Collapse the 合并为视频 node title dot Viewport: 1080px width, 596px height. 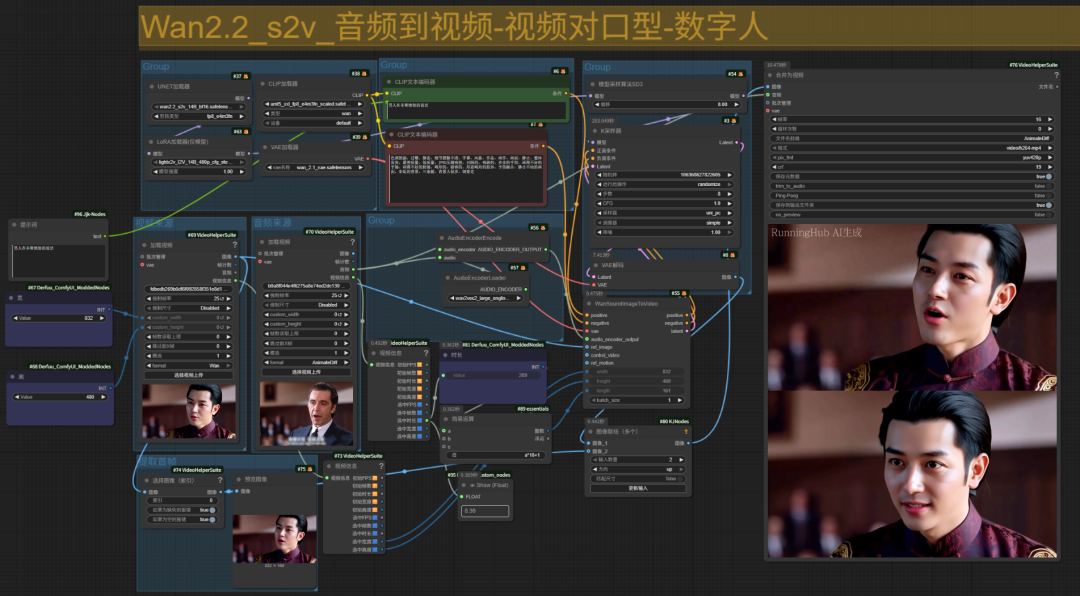click(770, 75)
